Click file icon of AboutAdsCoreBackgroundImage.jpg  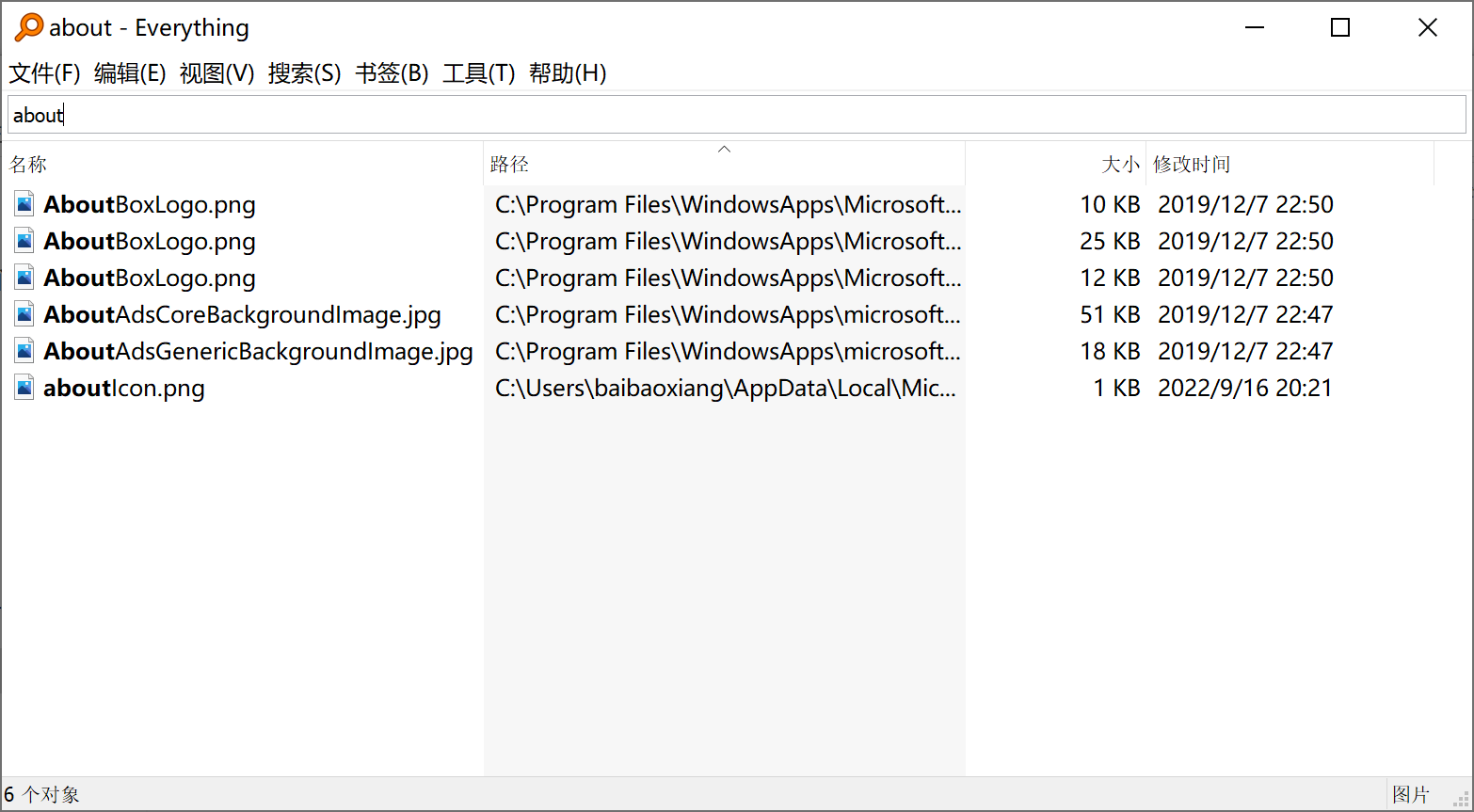25,314
